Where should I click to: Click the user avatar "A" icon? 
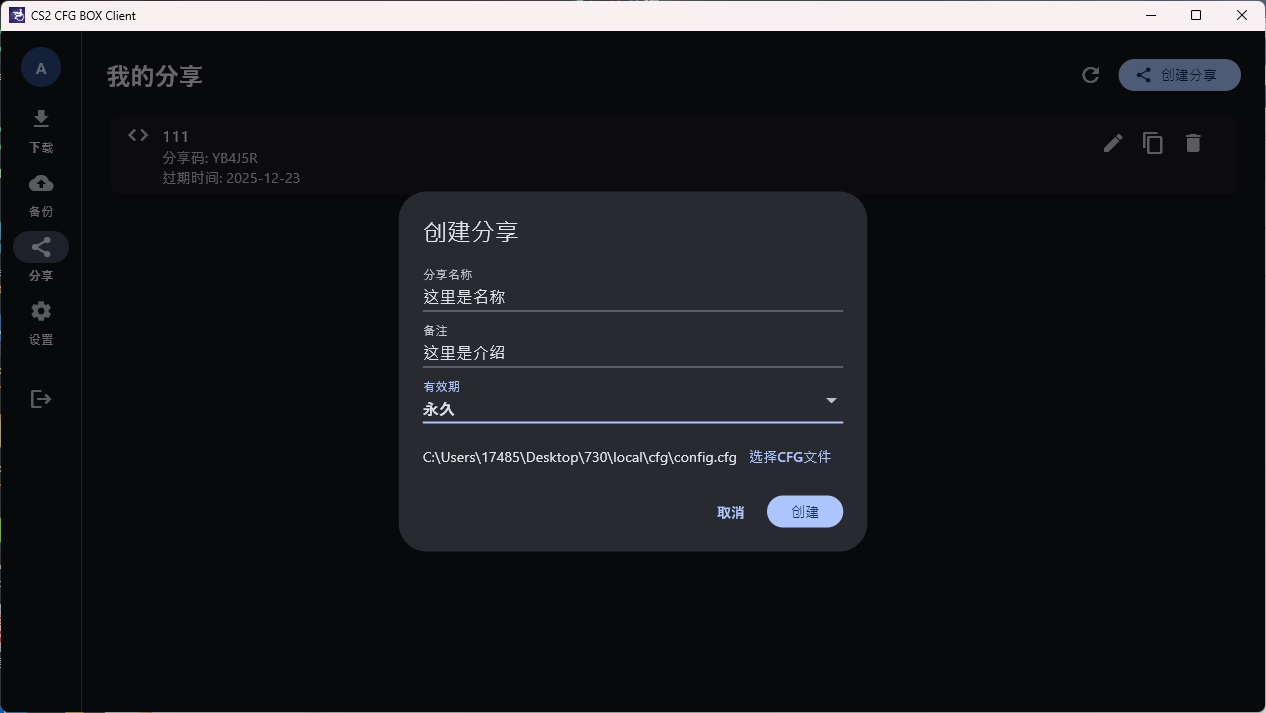point(41,68)
